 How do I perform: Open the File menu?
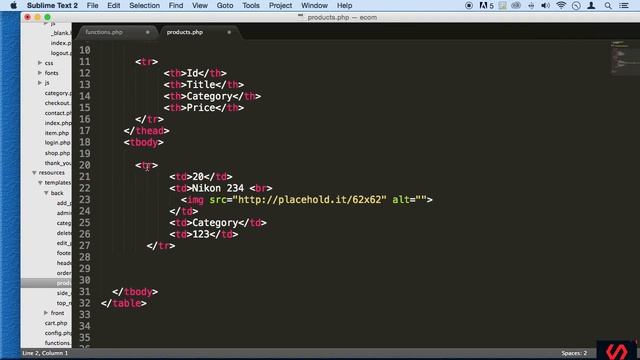tap(92, 6)
